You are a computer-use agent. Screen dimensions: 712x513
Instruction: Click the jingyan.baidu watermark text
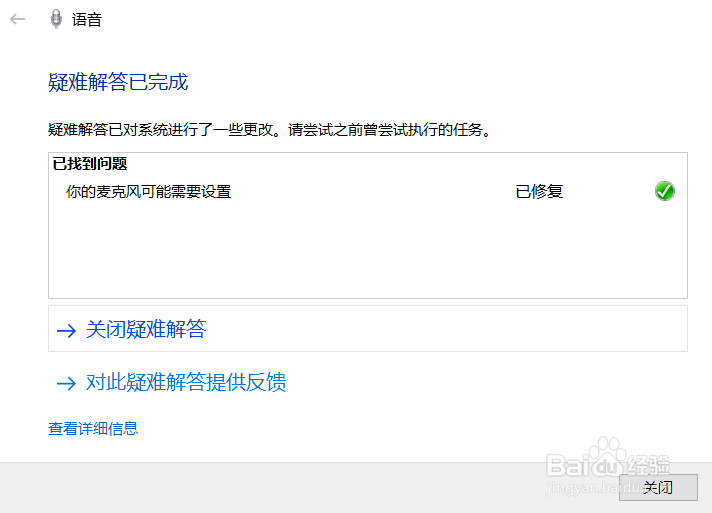(593, 488)
